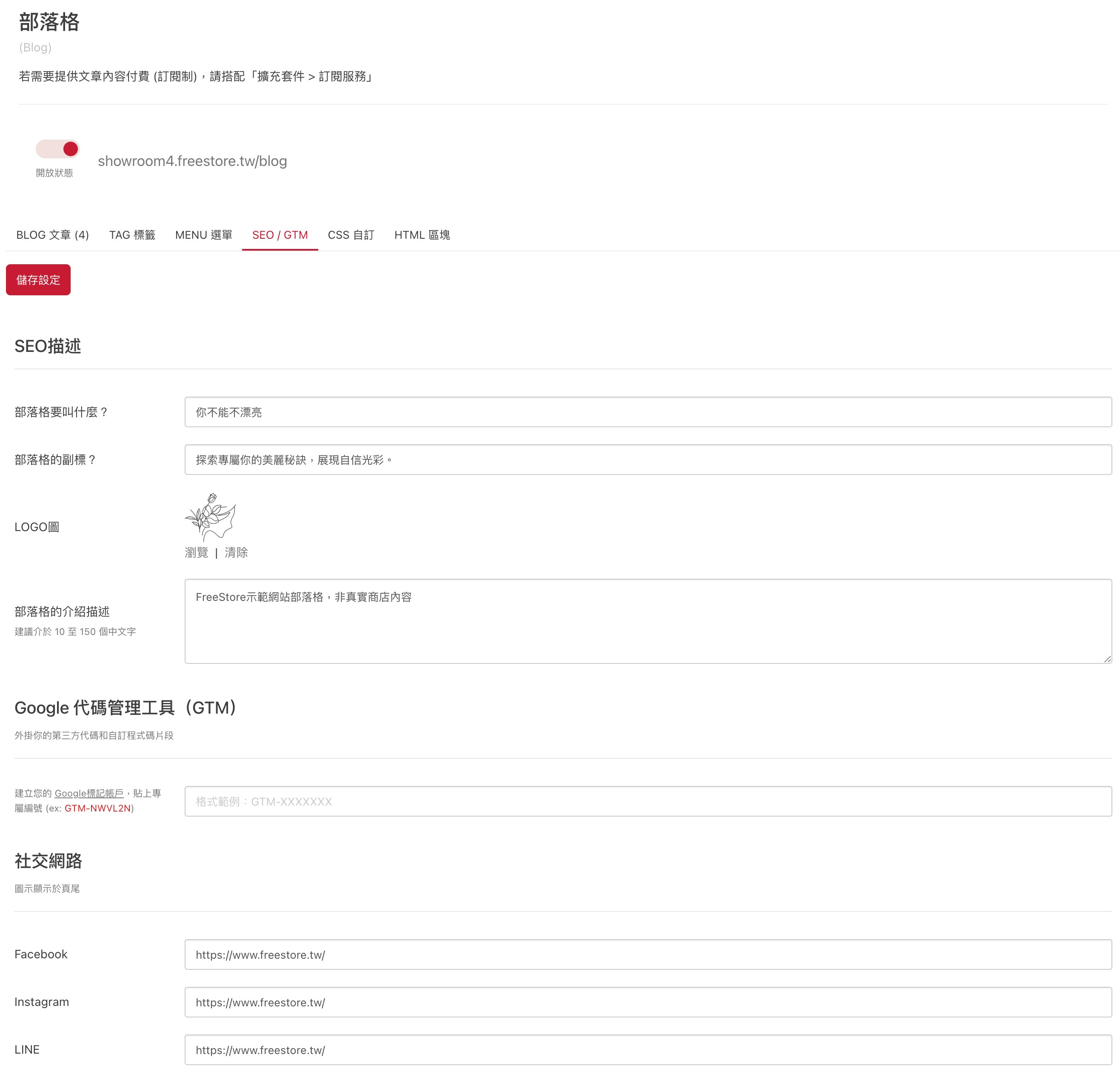Screen dimensions: 1120x1080
Task: Switch to the HTML 區塊 tab
Action: 422,235
